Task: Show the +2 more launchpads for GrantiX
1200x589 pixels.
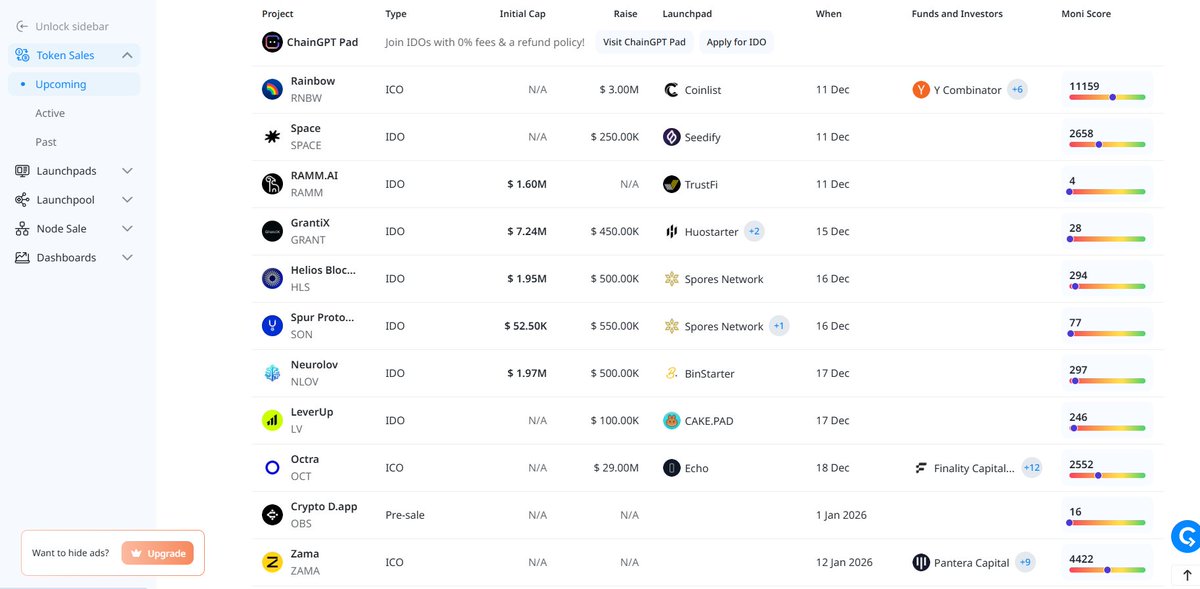Action: tap(754, 231)
